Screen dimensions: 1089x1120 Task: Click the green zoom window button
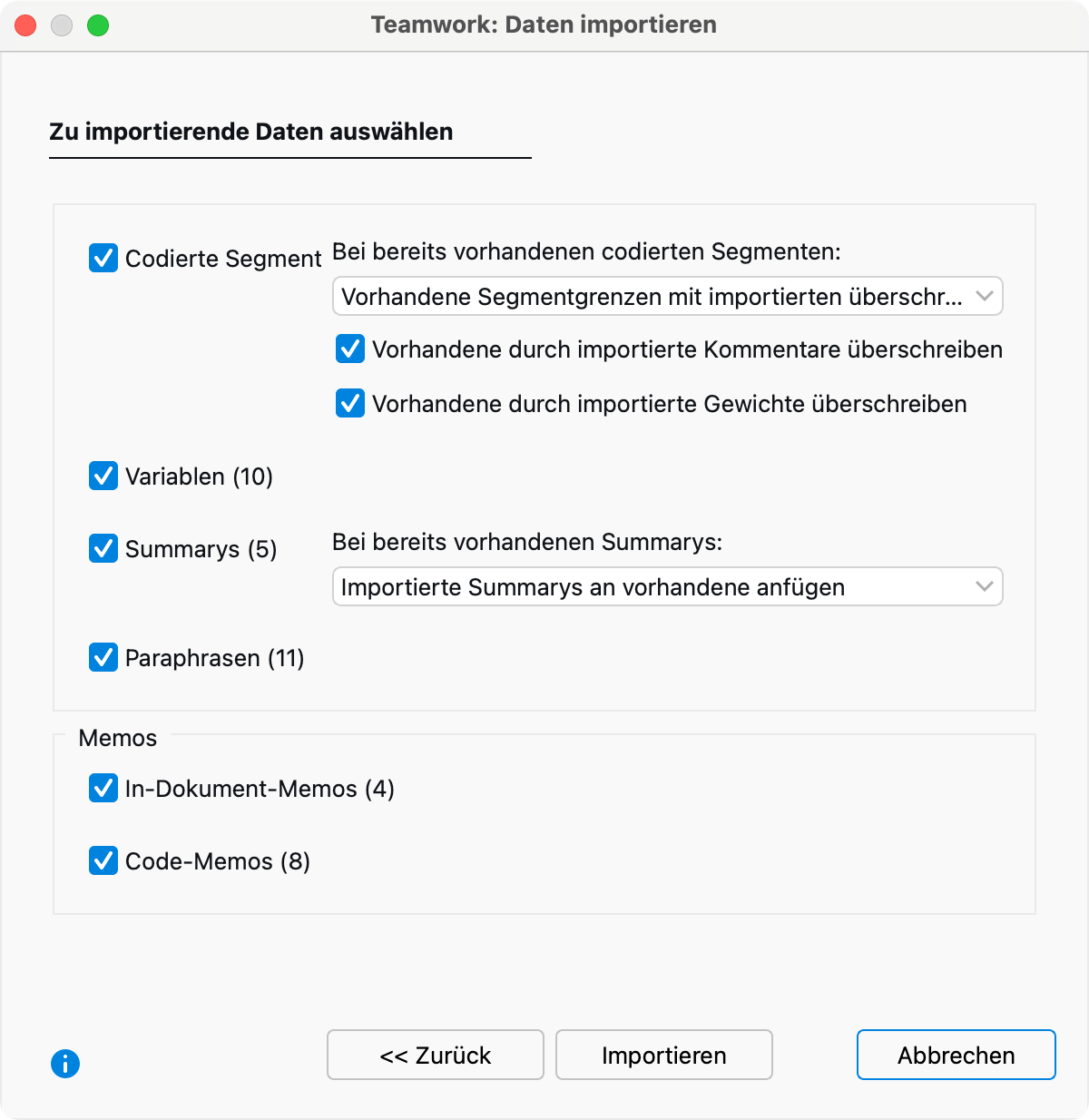tap(98, 25)
